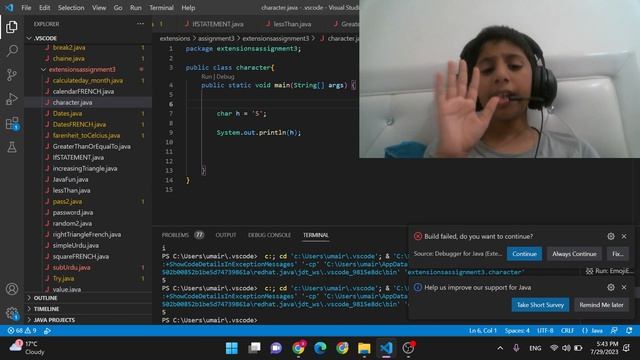Open the Manage gear in activity bar

[12, 313]
